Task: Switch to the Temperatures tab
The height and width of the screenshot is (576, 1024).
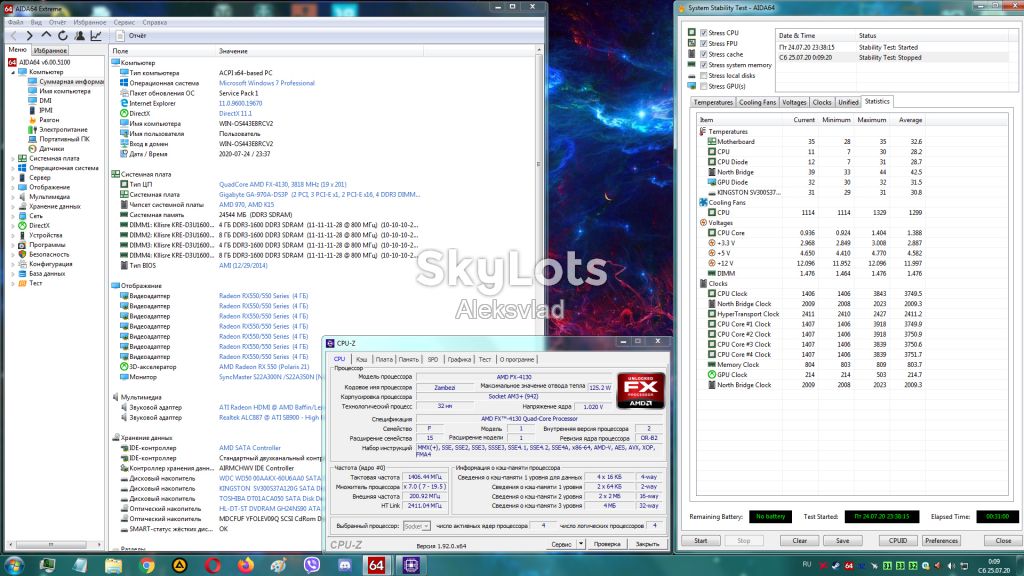Action: tap(713, 103)
